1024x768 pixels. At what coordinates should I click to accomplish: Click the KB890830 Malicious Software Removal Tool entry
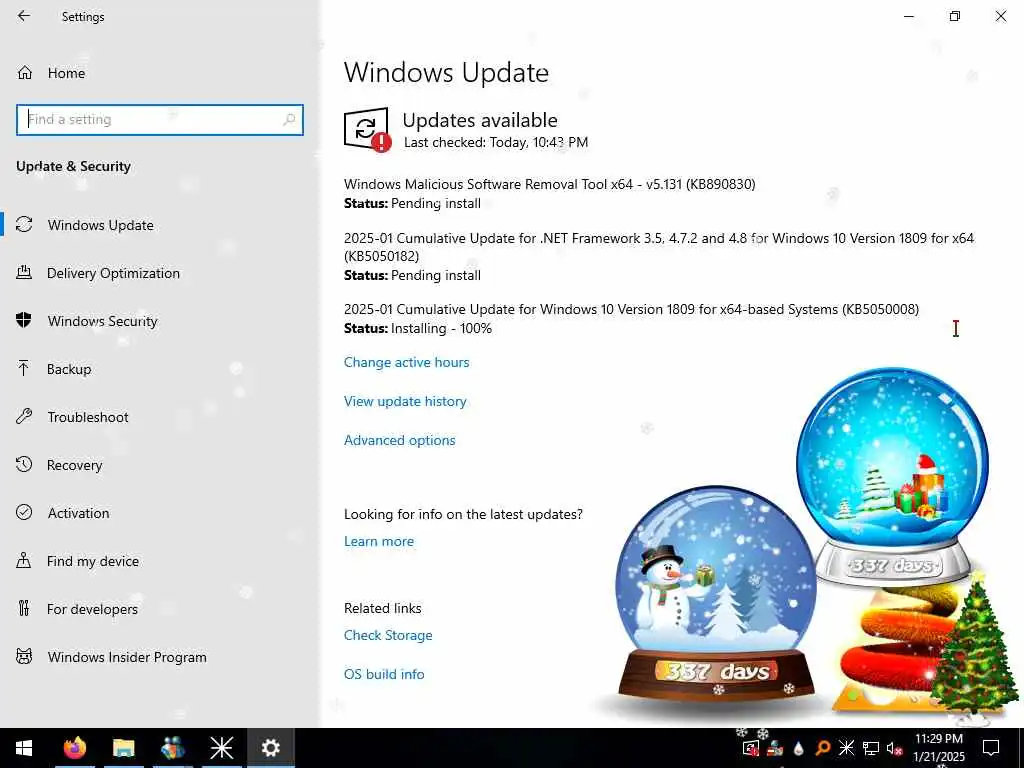click(x=549, y=184)
